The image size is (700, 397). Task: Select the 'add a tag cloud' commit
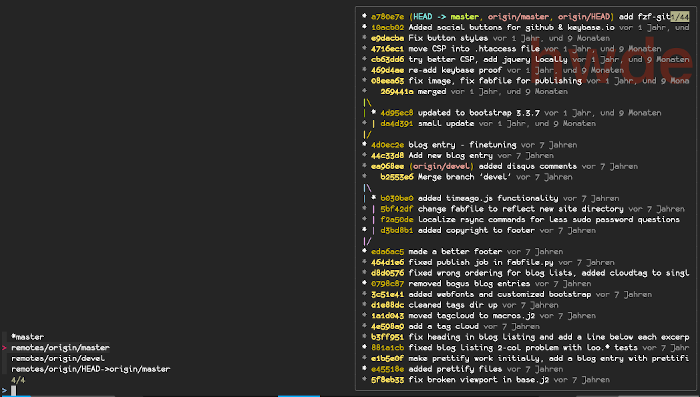coord(443,326)
